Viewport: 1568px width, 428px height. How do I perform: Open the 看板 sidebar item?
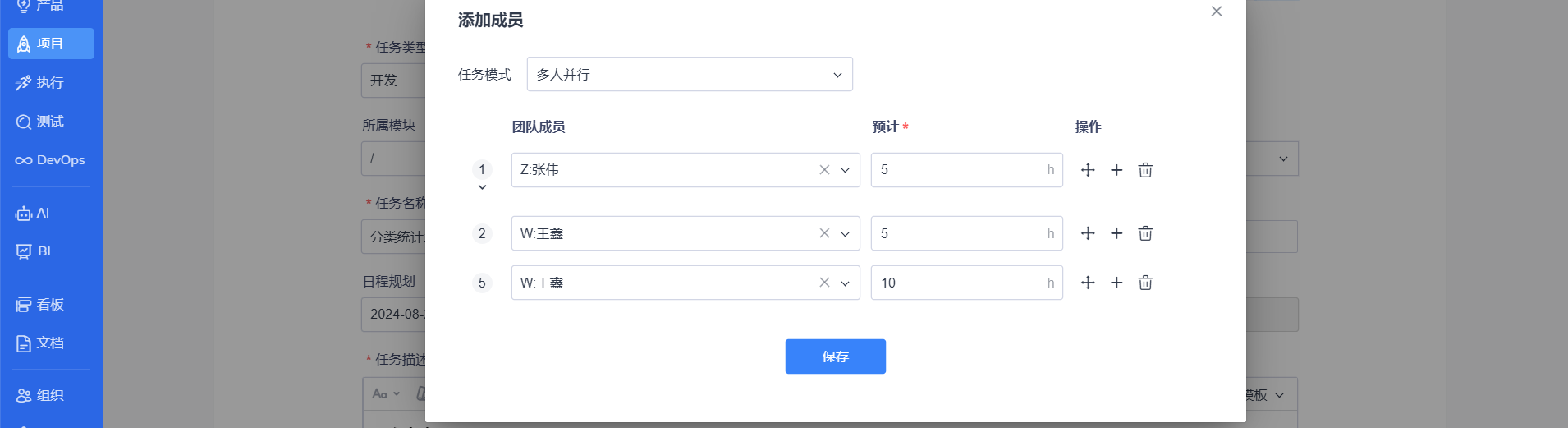(51, 305)
